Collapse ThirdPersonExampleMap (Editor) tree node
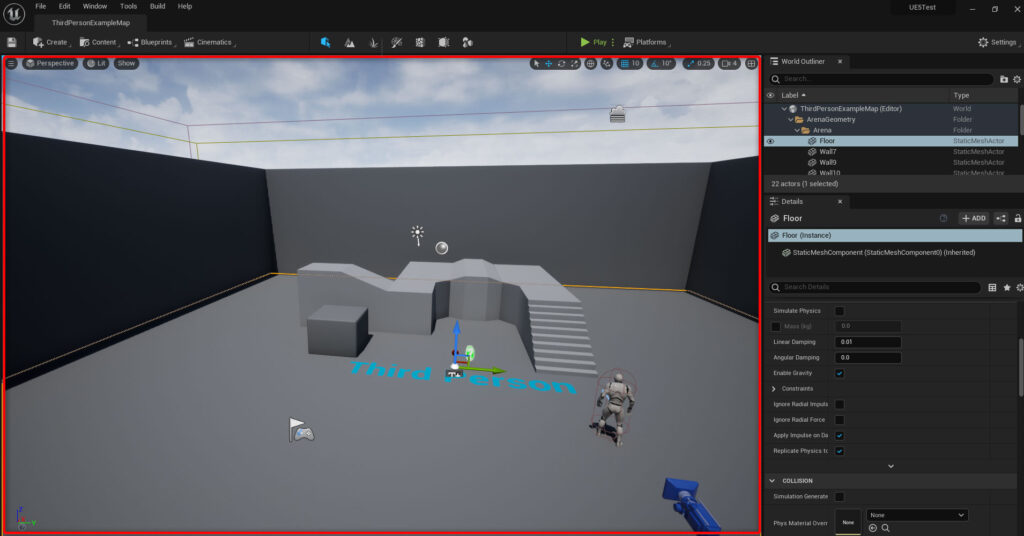 coord(784,109)
